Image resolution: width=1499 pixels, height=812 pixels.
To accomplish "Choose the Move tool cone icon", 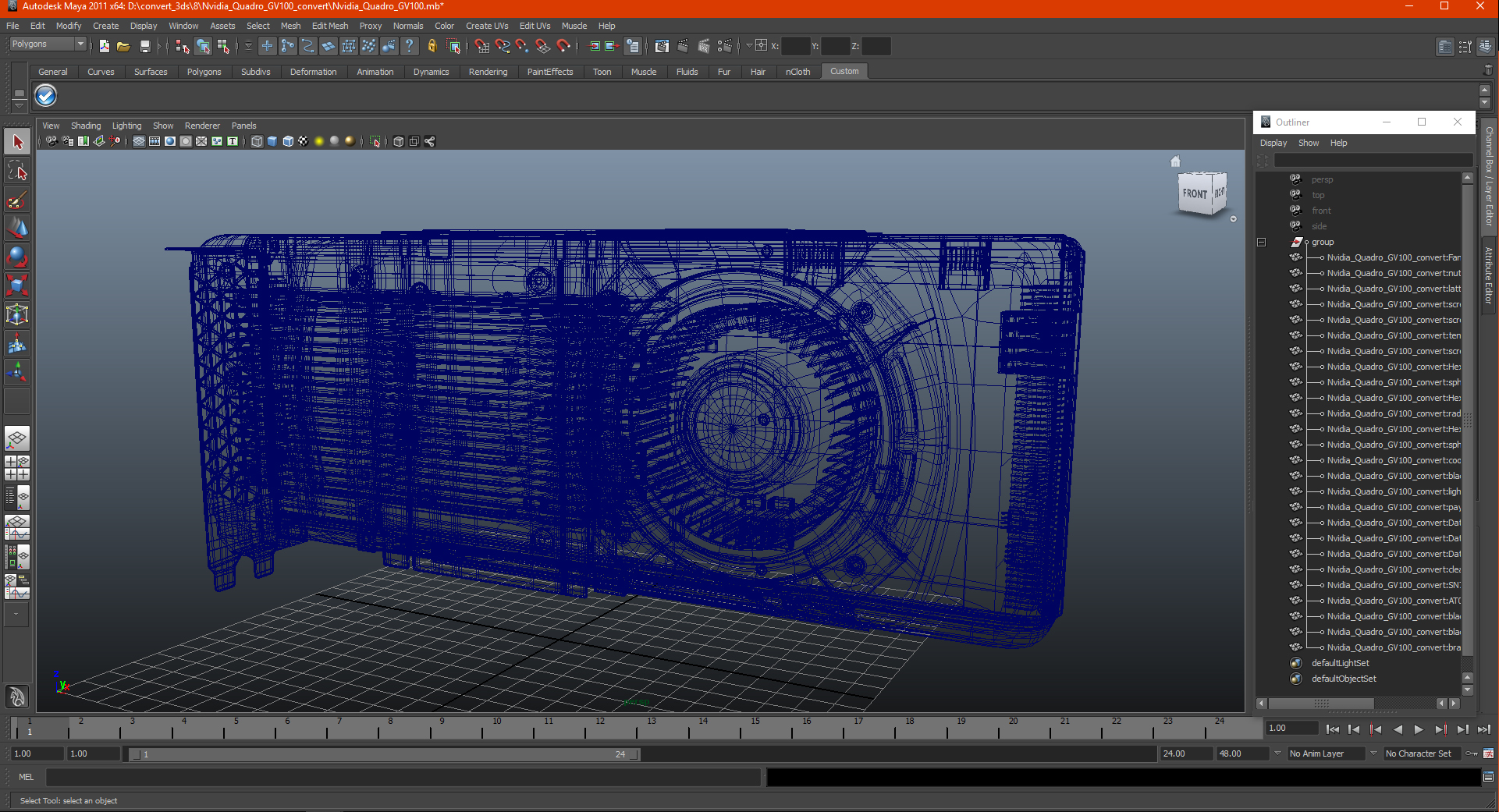I will pos(17,229).
